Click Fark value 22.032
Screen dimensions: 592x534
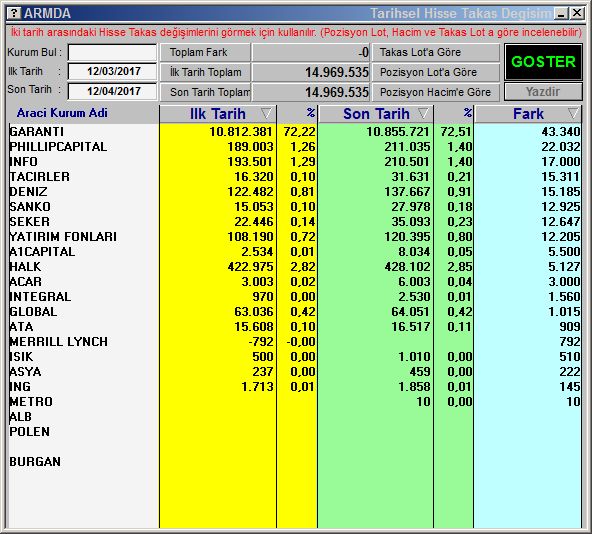point(561,147)
